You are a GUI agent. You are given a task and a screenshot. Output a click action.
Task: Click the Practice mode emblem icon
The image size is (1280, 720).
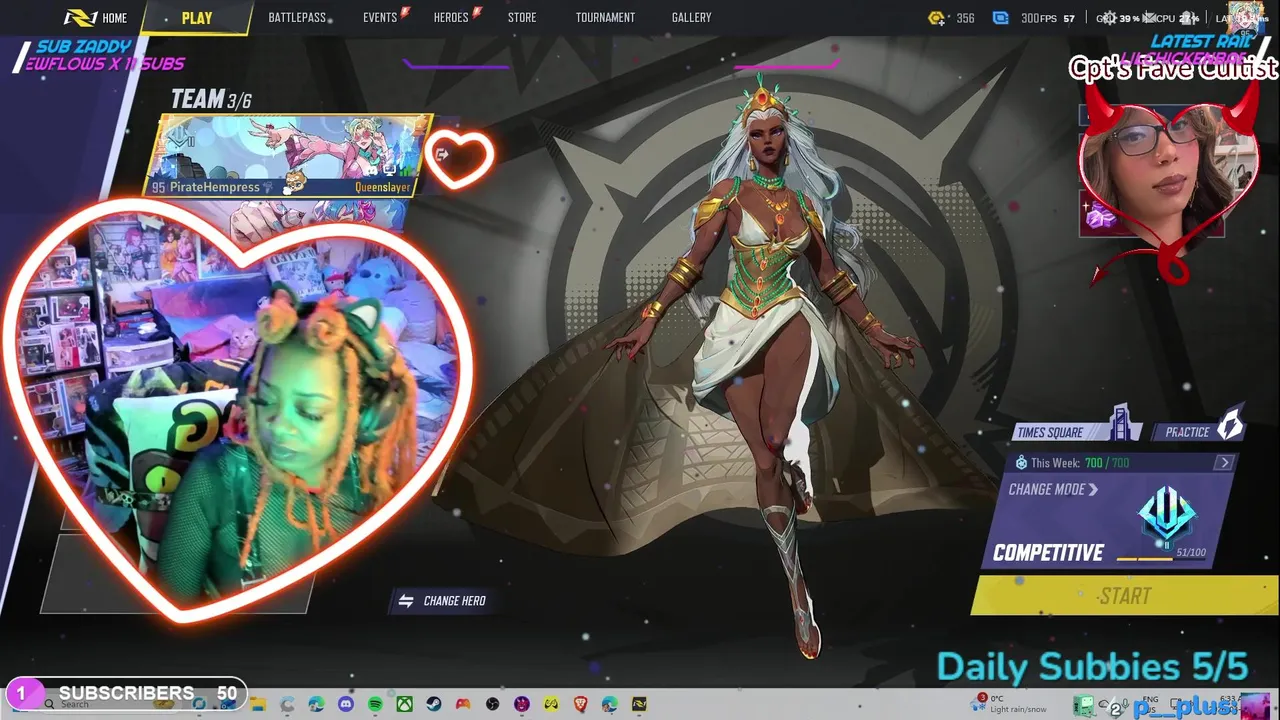point(1230,423)
